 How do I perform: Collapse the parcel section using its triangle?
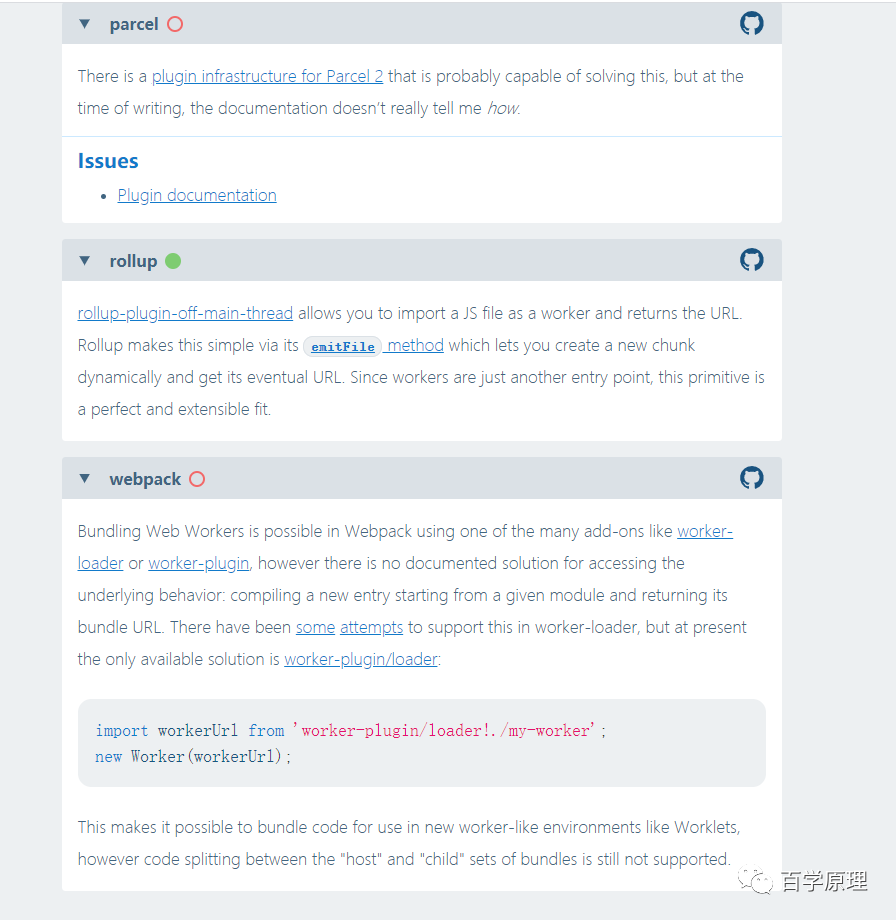point(84,24)
